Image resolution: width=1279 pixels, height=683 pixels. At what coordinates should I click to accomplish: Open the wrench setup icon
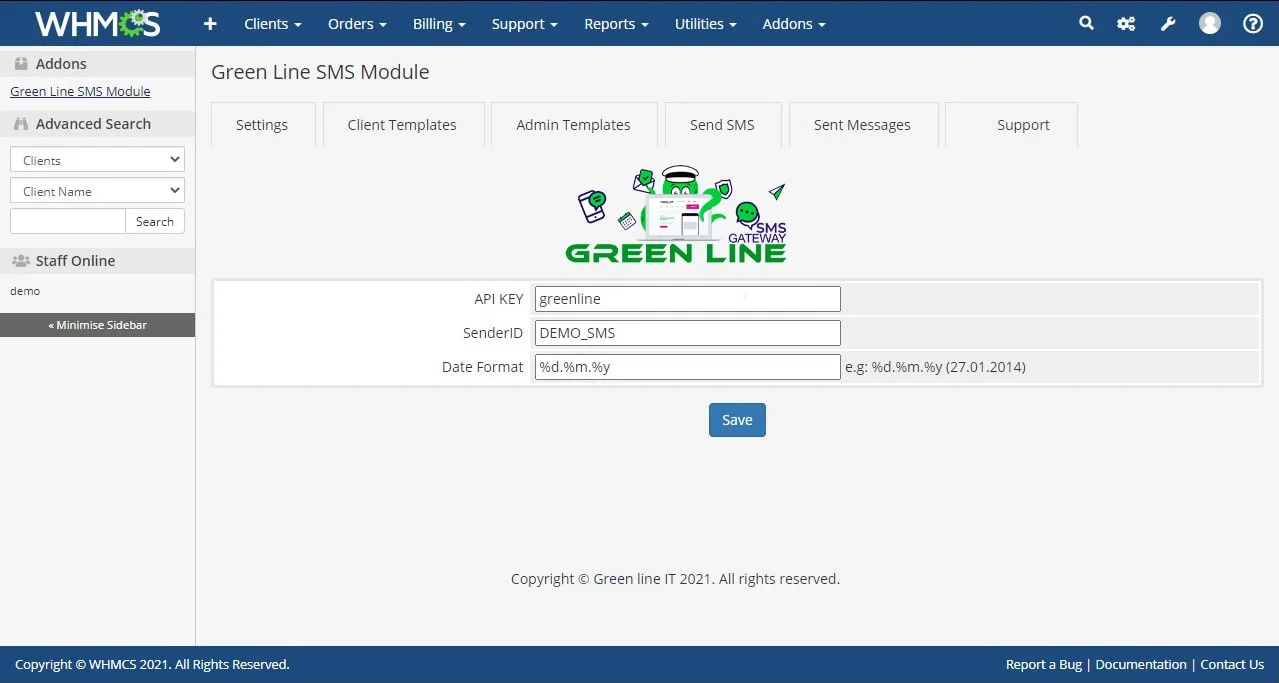tap(1167, 24)
